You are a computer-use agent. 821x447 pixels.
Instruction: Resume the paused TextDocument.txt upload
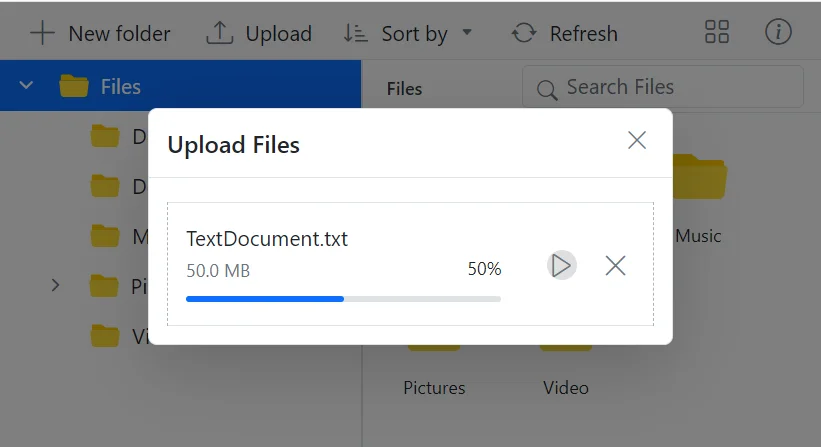click(562, 265)
